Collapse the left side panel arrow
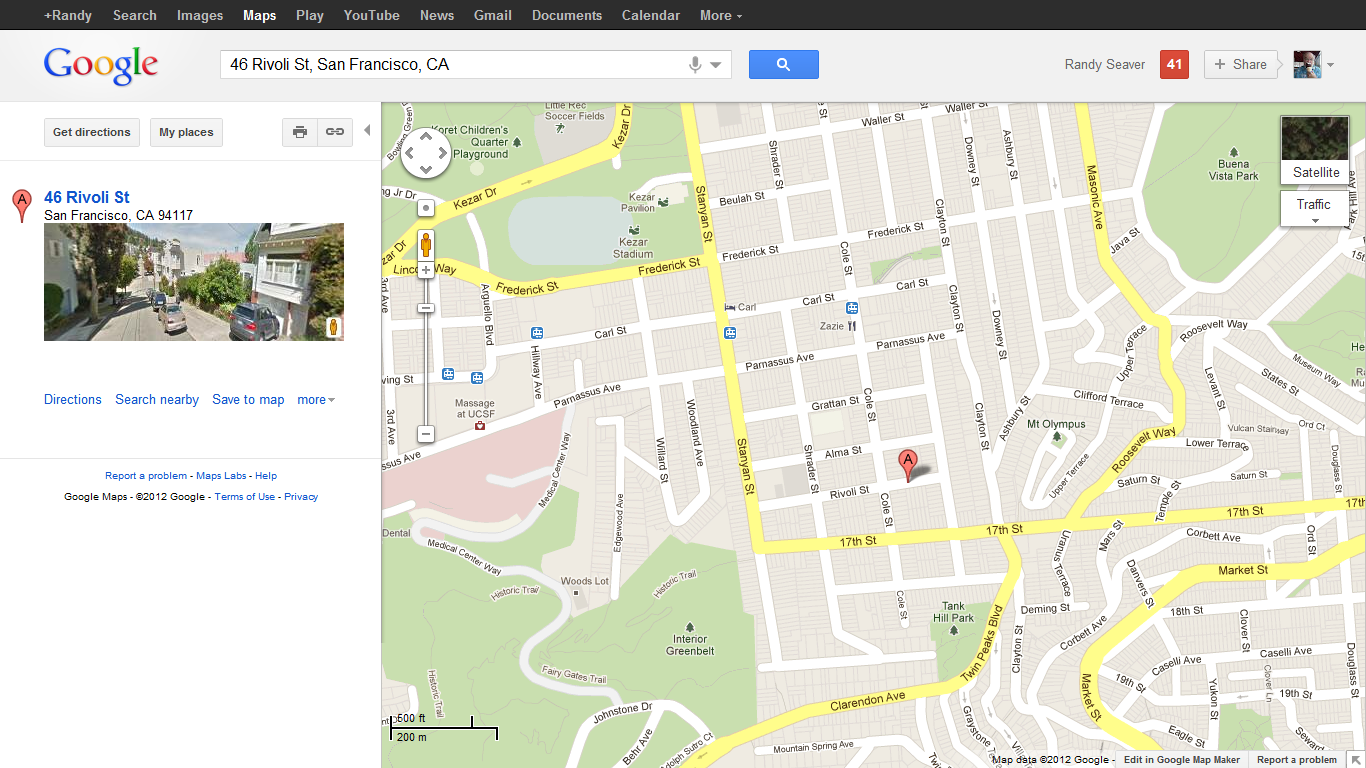The height and width of the screenshot is (768, 1366). click(x=367, y=131)
